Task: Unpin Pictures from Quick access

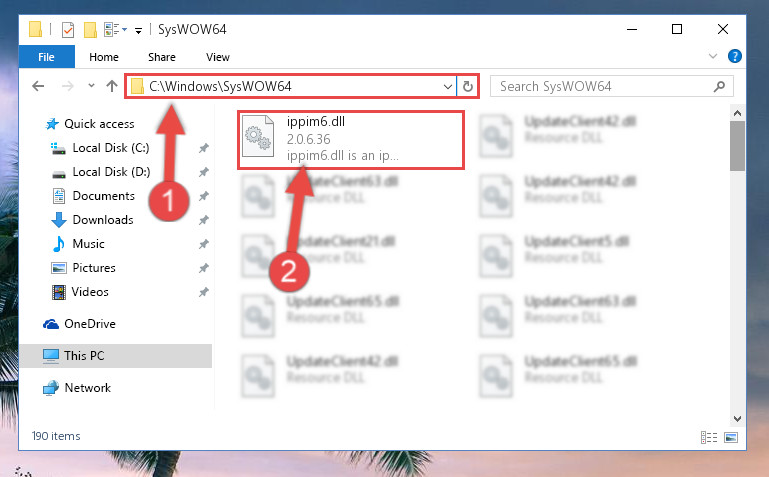Action: click(x=204, y=268)
